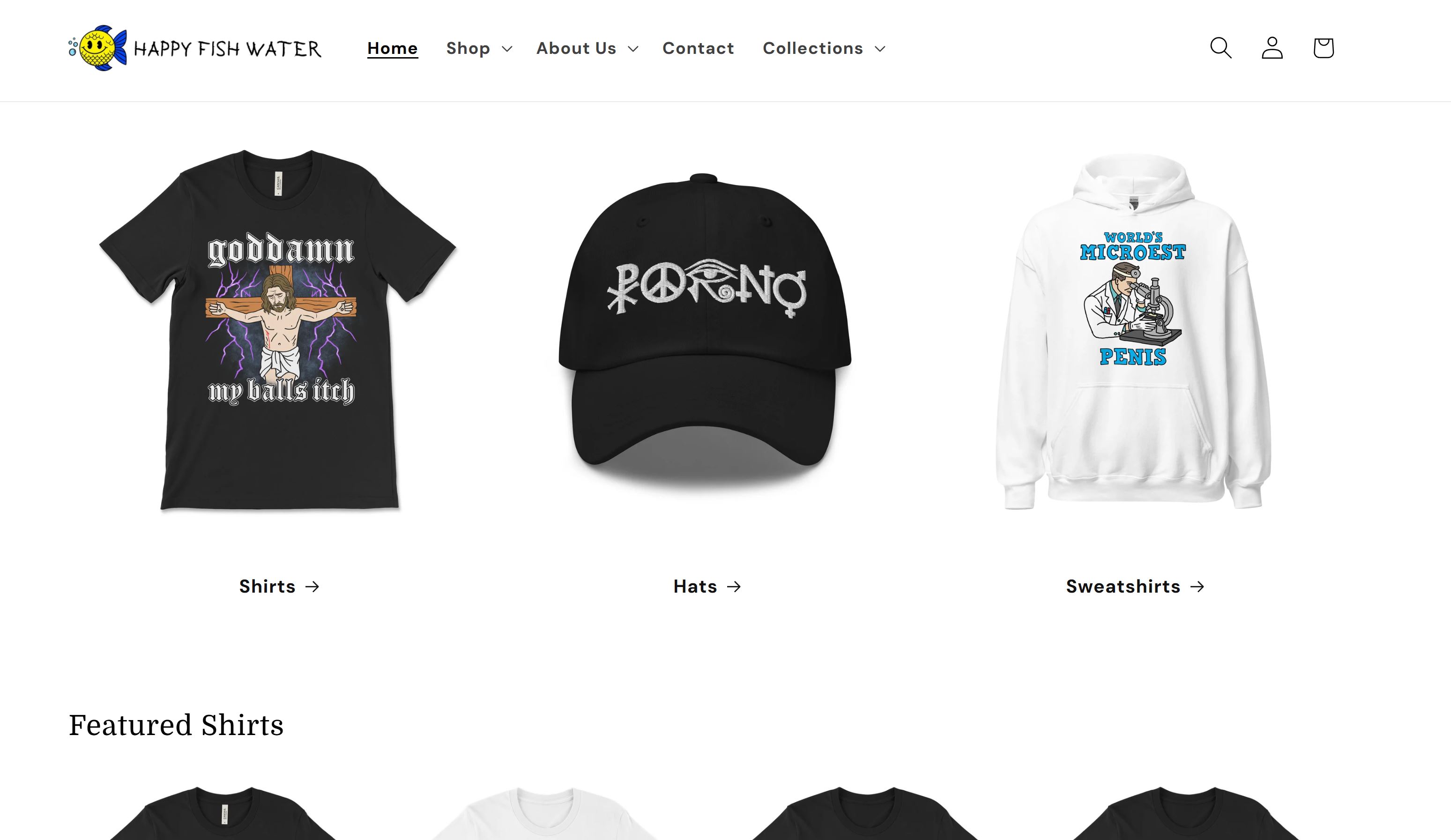Select the white hoodie product image

tap(1133, 331)
